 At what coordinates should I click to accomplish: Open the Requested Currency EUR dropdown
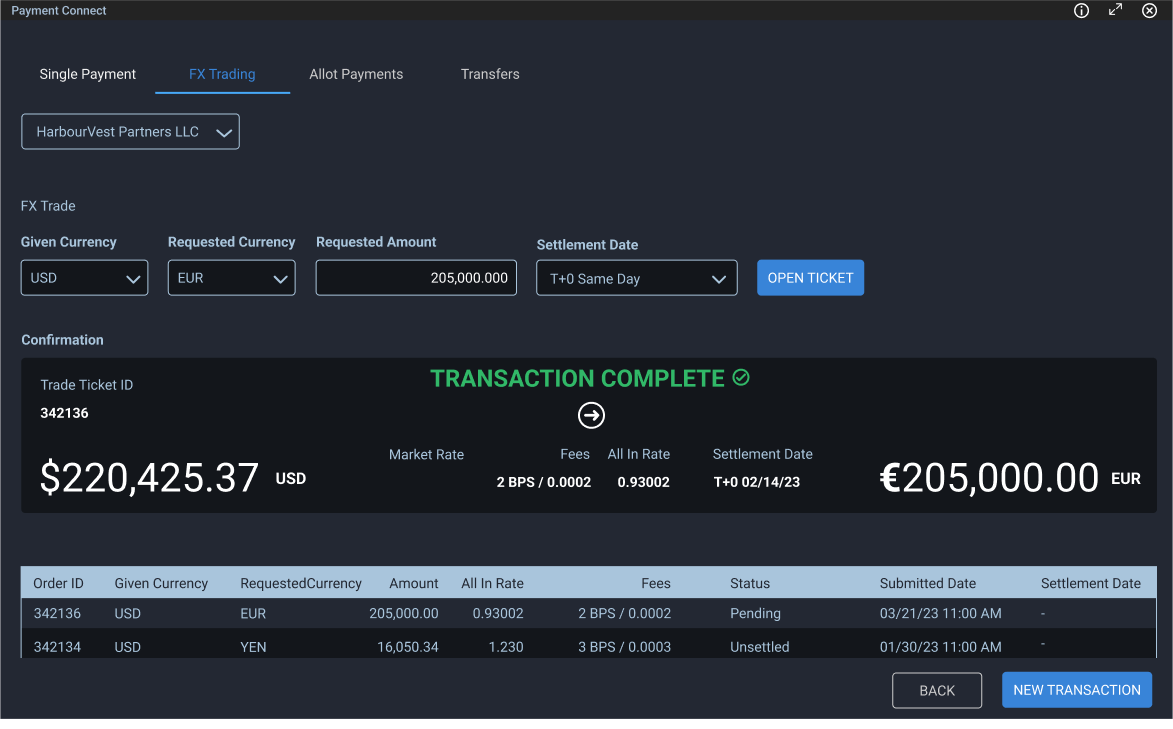231,277
